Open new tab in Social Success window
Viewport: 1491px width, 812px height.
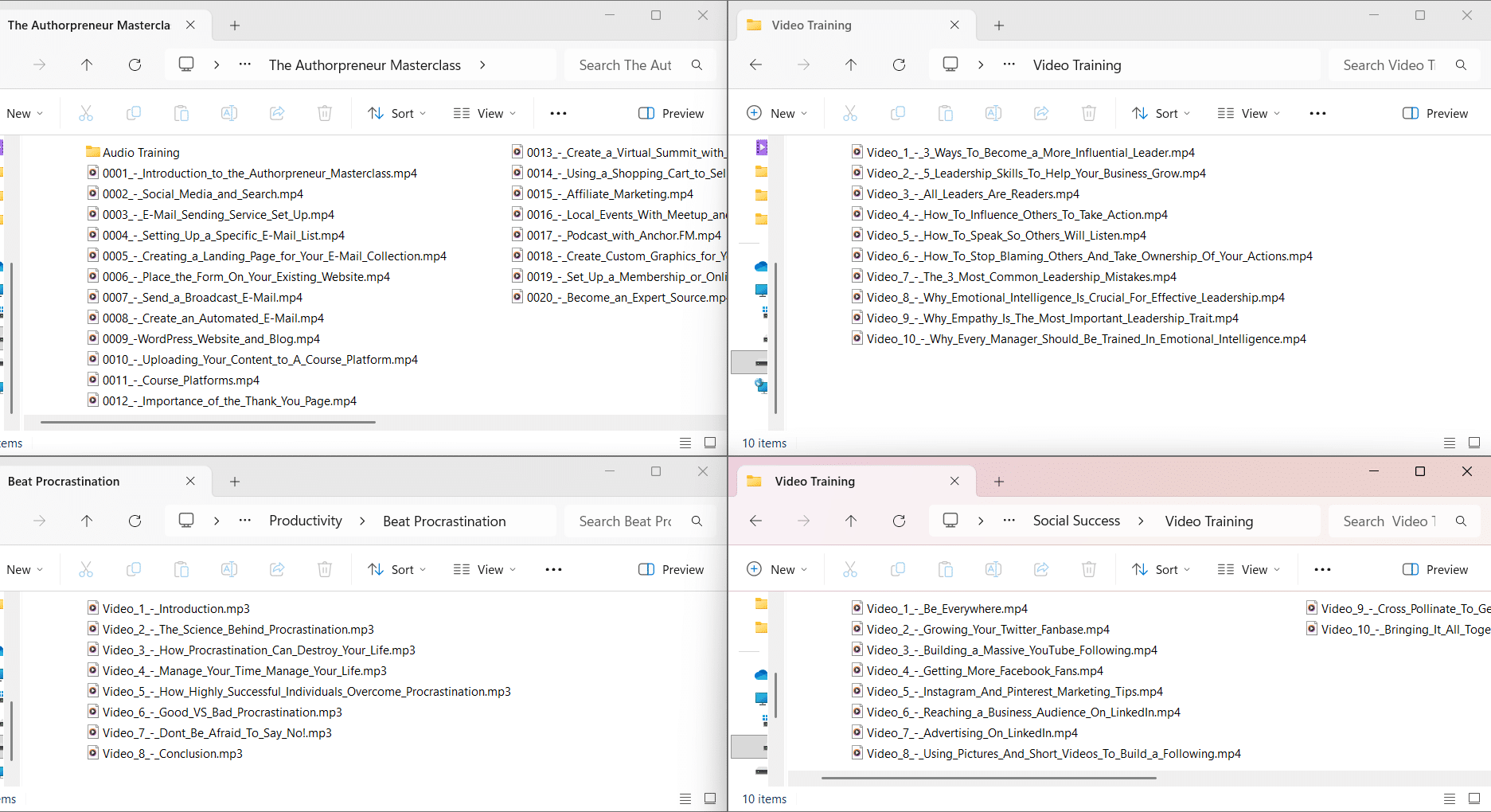999,482
